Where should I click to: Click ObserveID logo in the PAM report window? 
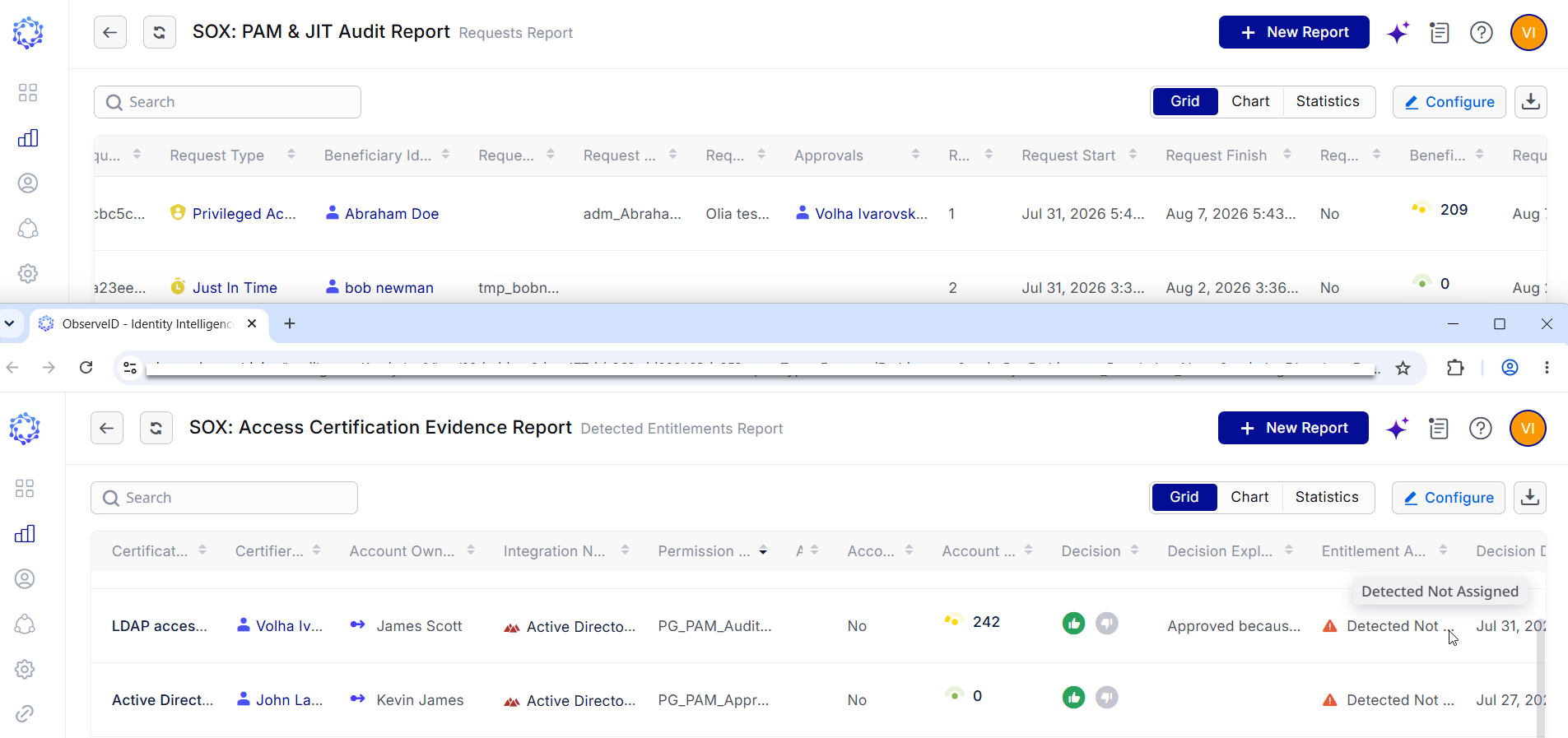28,33
